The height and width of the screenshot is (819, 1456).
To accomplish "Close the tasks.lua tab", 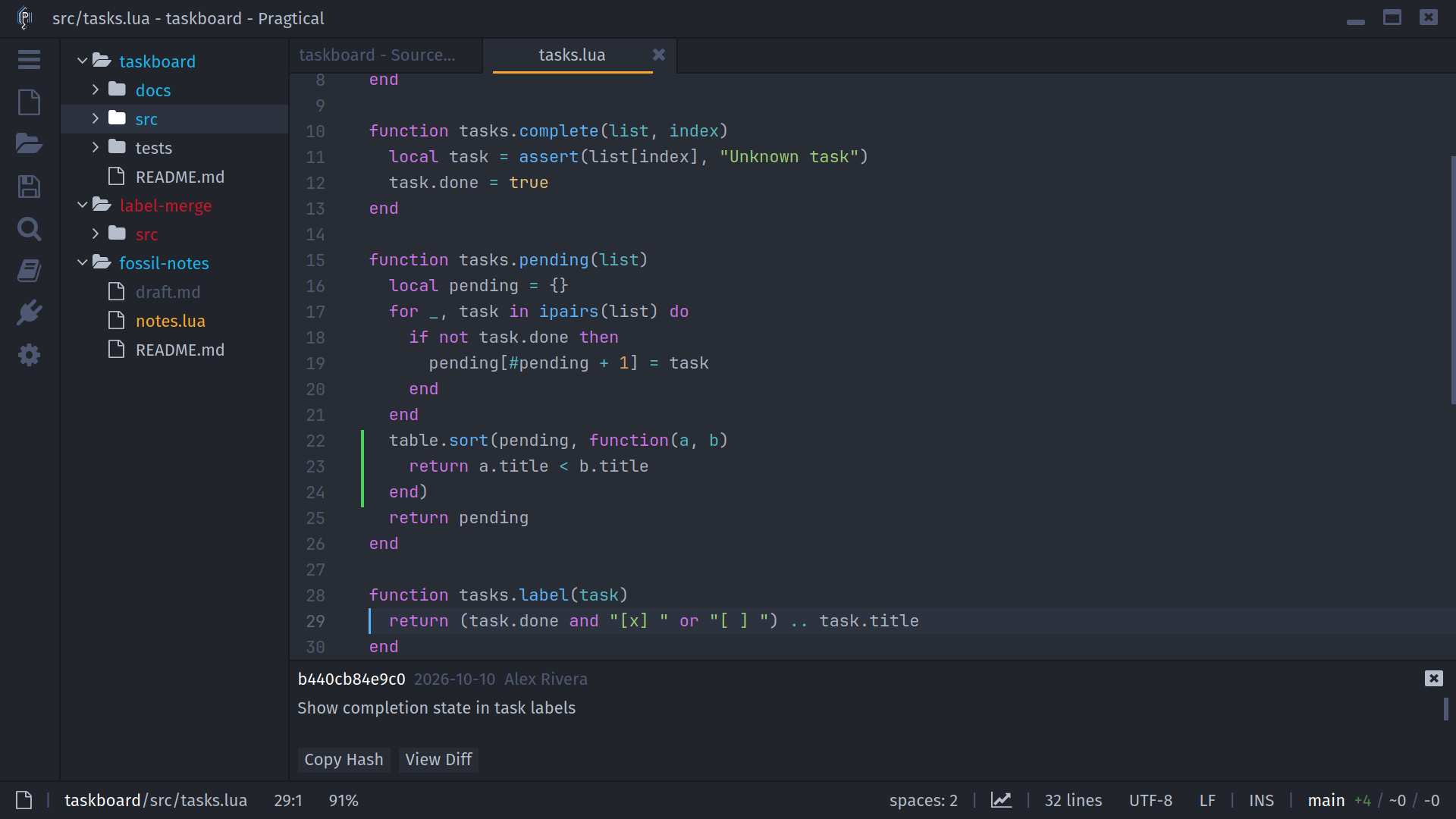I will point(659,55).
